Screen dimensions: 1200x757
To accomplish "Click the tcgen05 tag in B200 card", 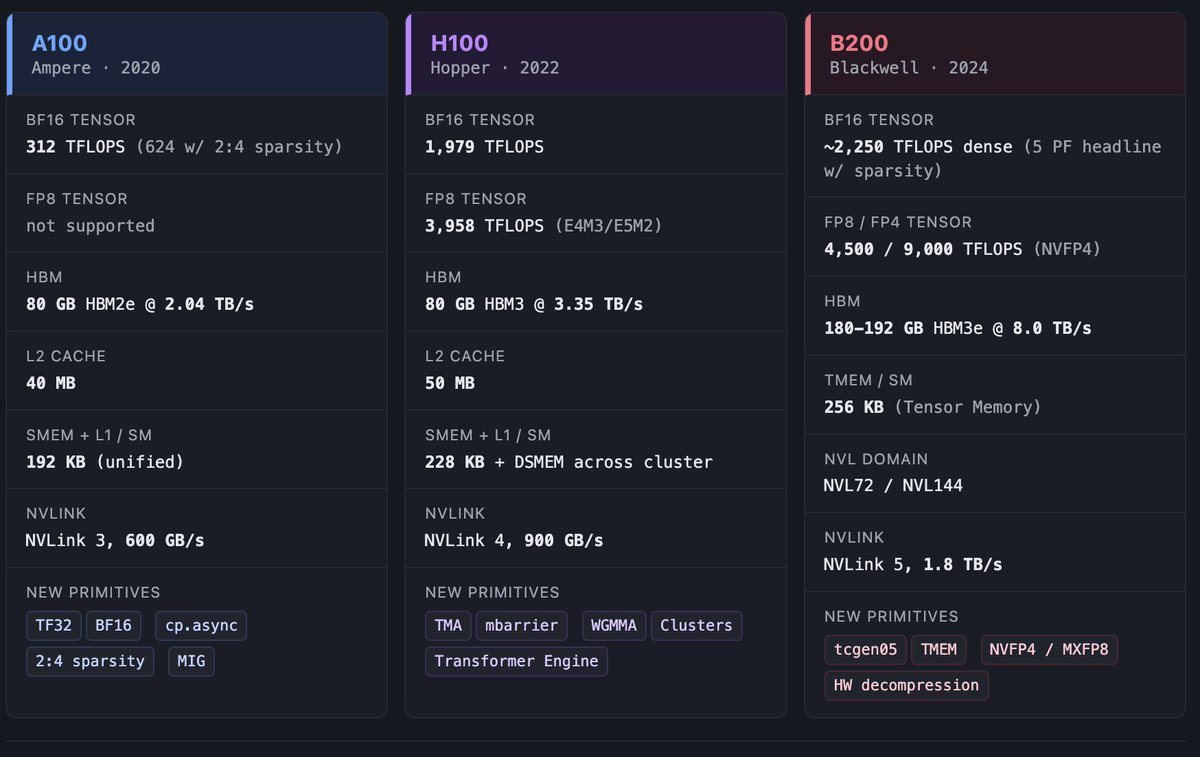I will pyautogui.click(x=865, y=650).
